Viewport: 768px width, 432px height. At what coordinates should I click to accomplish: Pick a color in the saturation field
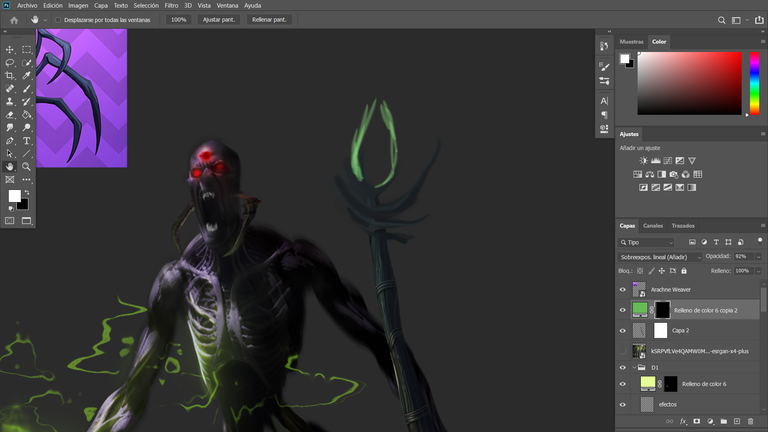click(x=690, y=83)
